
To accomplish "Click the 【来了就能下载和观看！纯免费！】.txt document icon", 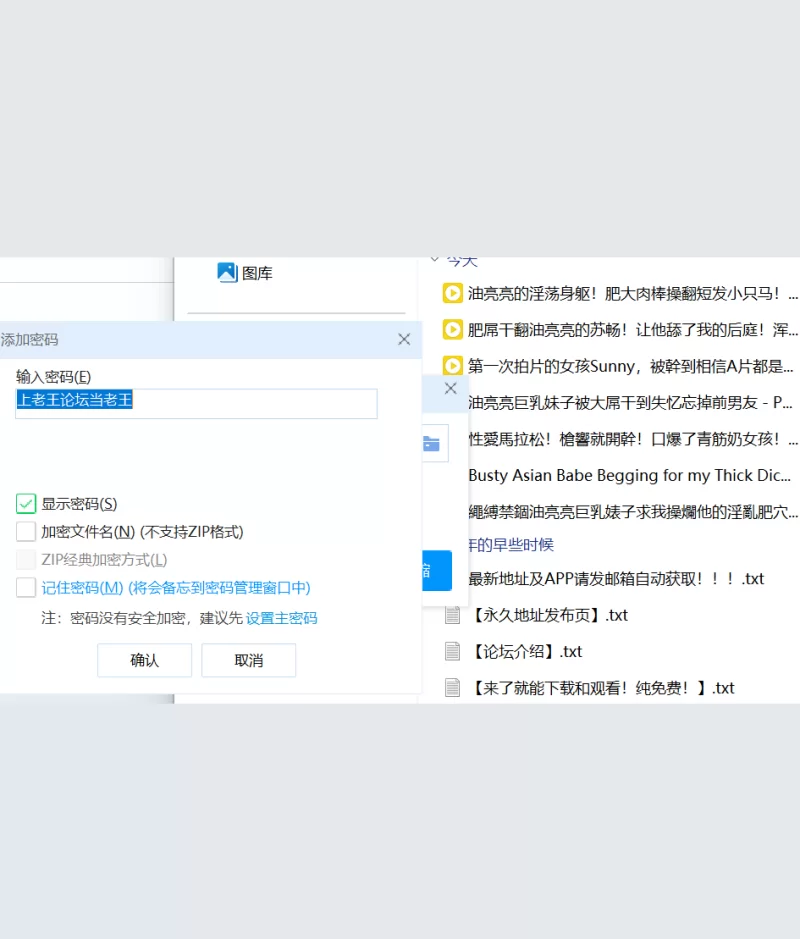I will click(453, 688).
